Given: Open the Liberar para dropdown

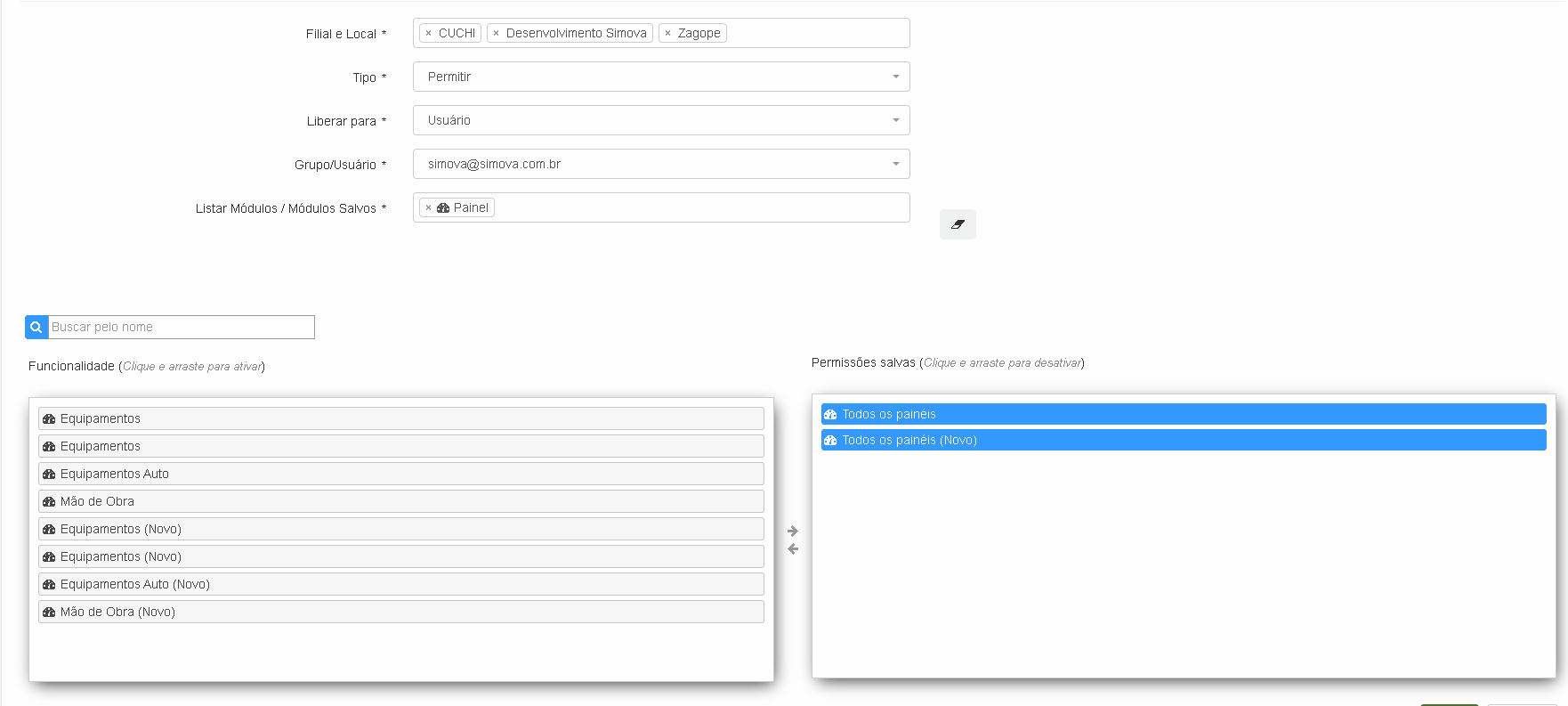Looking at the screenshot, I should tap(661, 120).
